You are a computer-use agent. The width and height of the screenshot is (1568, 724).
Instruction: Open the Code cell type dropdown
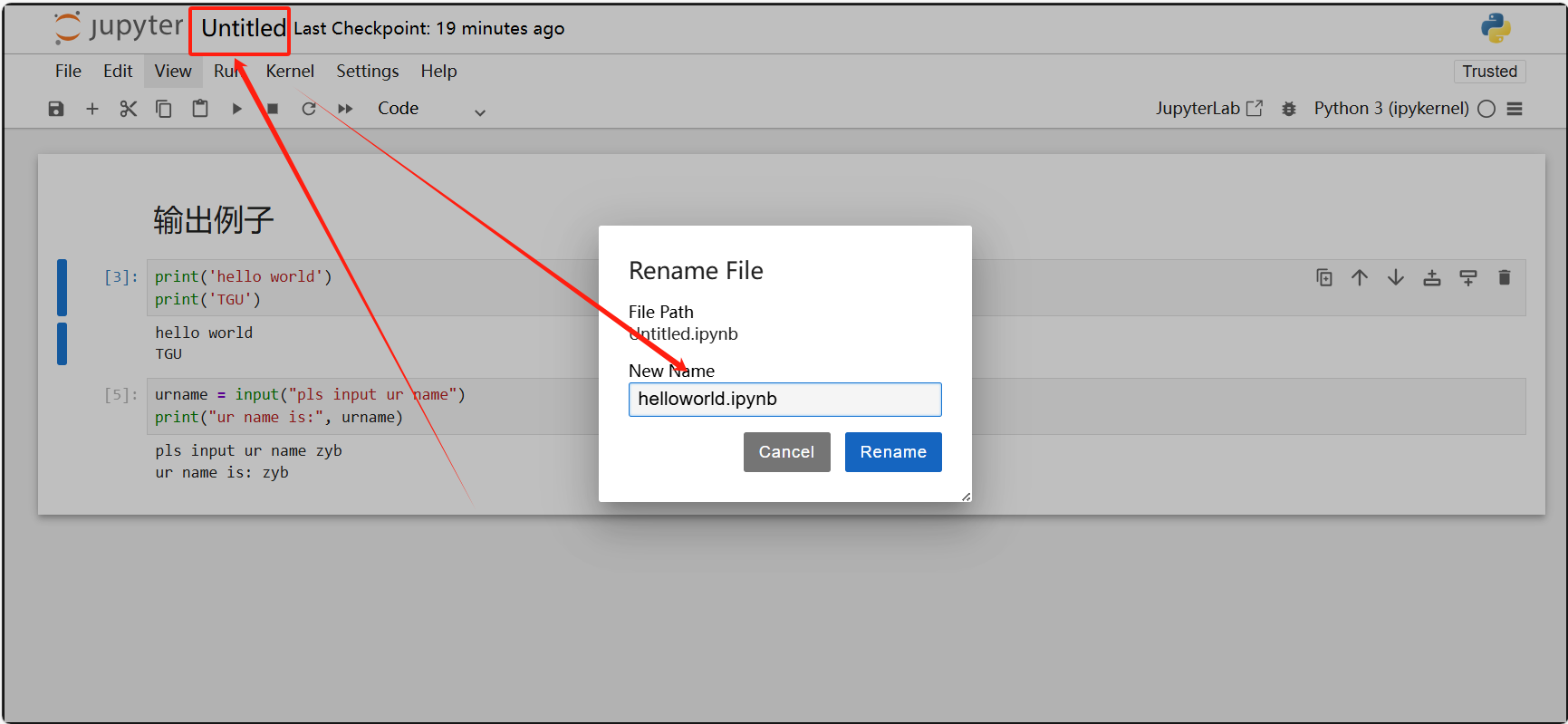tap(431, 109)
